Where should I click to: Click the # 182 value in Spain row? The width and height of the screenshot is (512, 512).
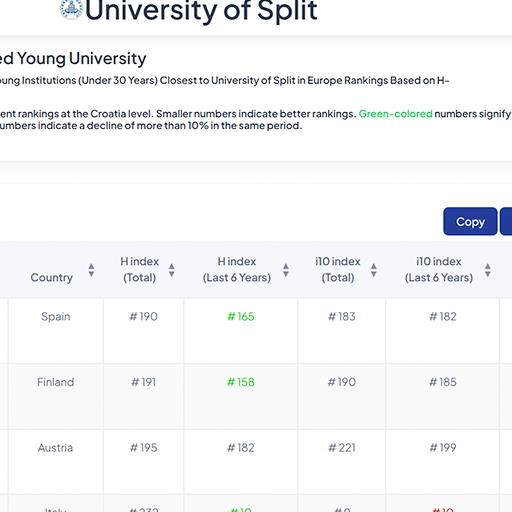443,316
